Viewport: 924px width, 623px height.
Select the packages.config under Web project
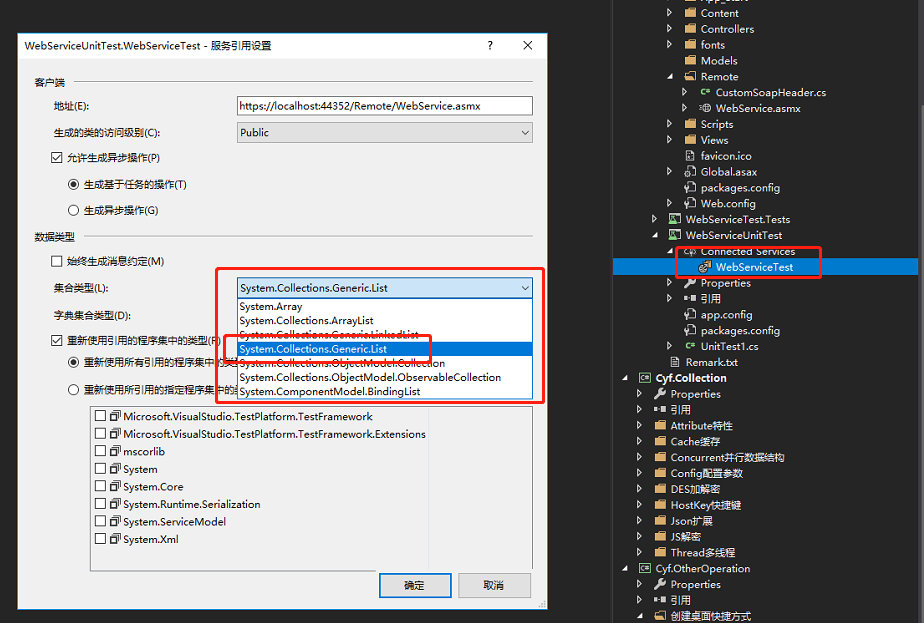(x=740, y=187)
